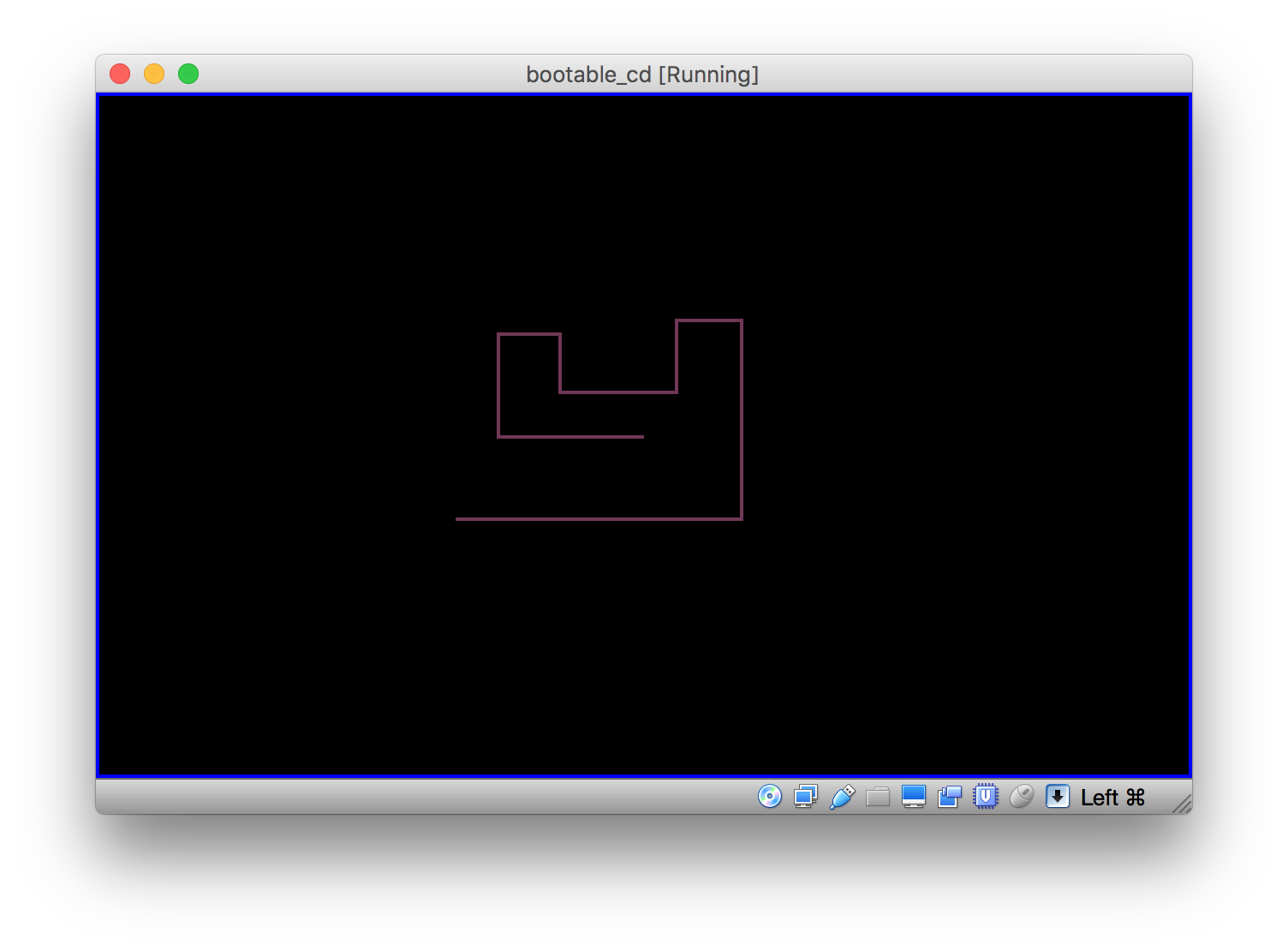Screen dimensions: 1288x951
Task: Click the Left ⌘ host key label
Action: click(1112, 798)
